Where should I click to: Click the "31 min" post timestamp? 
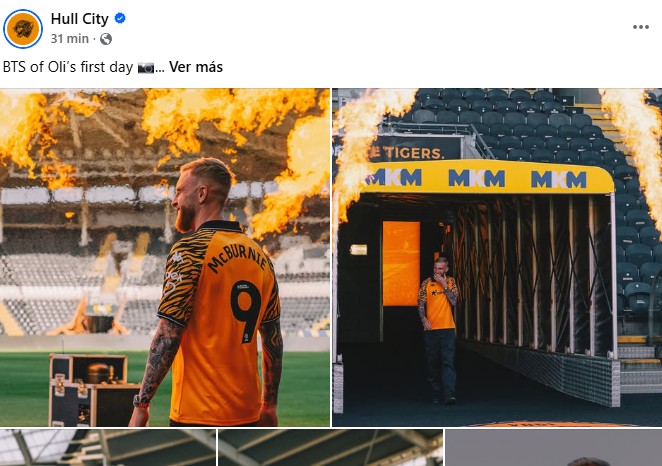pos(70,39)
